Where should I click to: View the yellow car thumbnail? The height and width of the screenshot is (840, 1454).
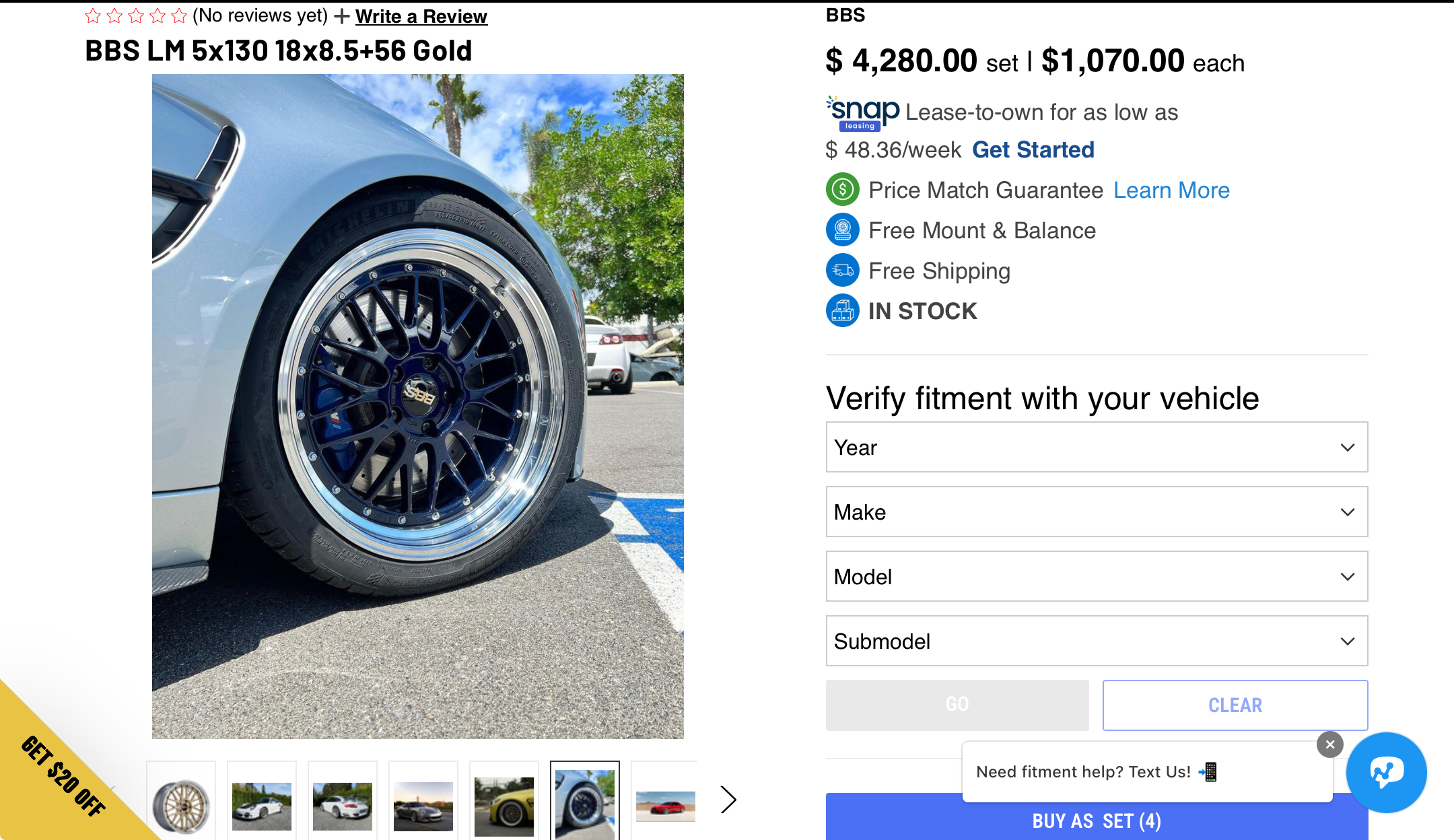[x=504, y=805]
